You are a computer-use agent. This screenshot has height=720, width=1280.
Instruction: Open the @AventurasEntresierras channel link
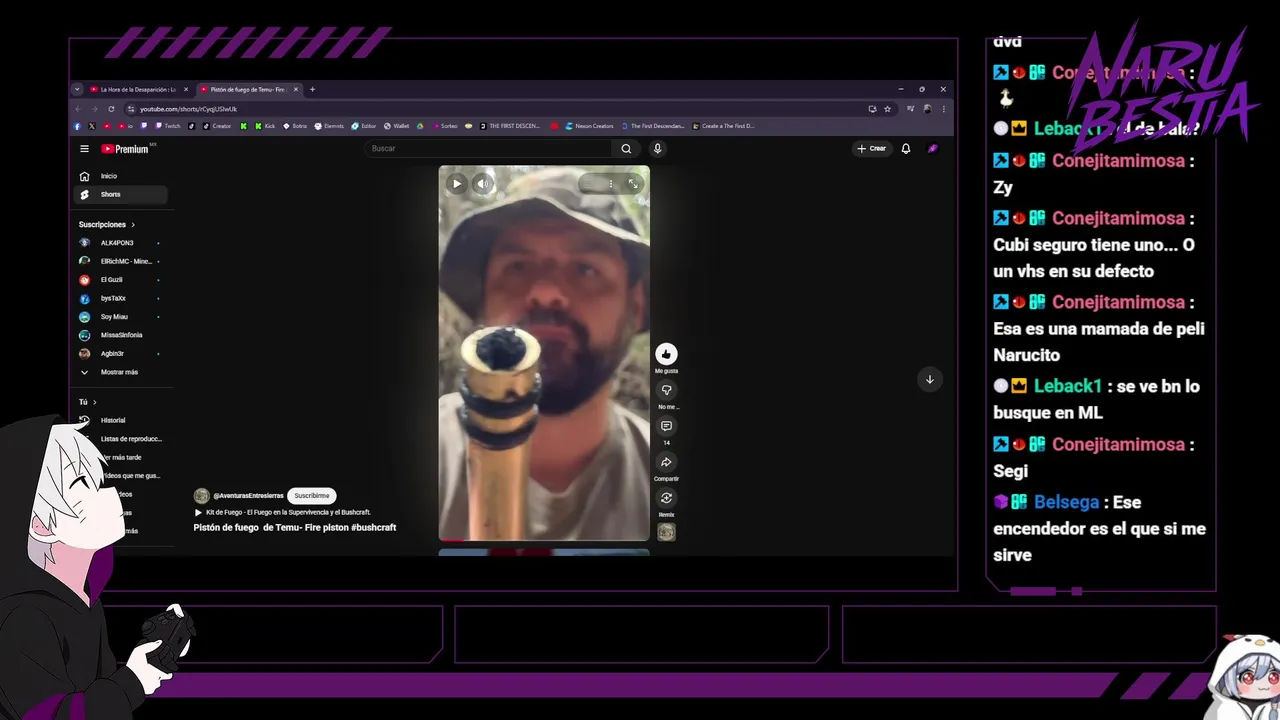tap(248, 496)
